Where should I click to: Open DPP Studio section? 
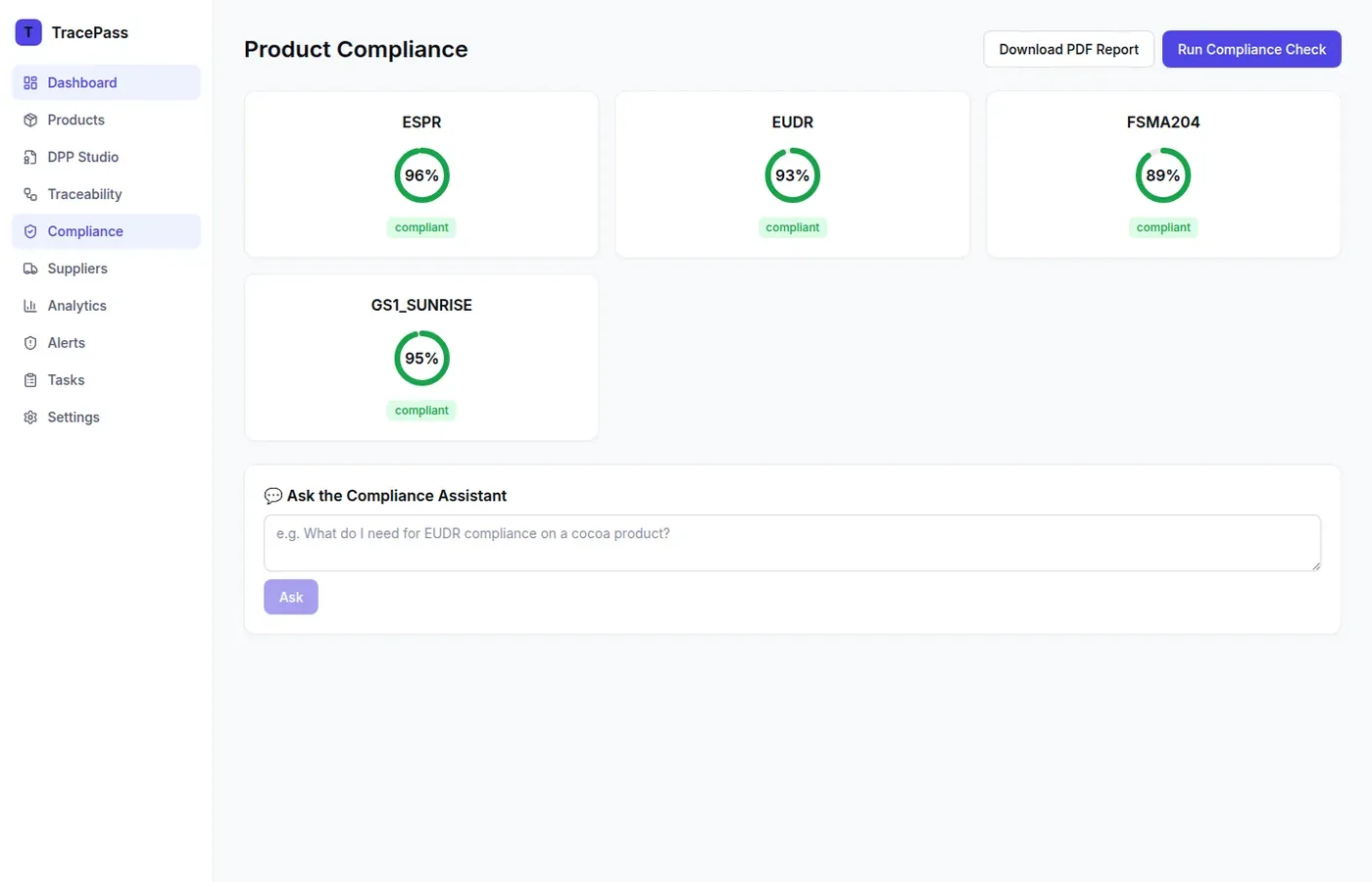click(106, 158)
